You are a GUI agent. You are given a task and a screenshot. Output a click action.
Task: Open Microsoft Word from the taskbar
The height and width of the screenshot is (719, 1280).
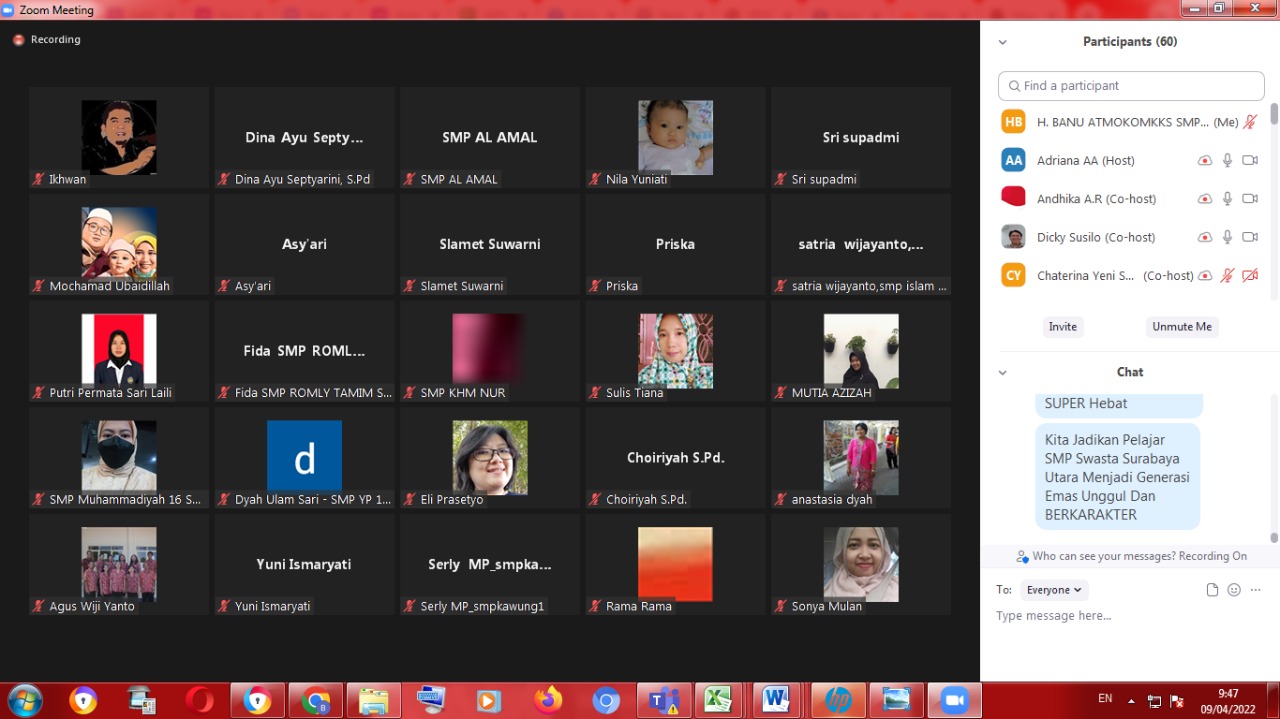(775, 700)
